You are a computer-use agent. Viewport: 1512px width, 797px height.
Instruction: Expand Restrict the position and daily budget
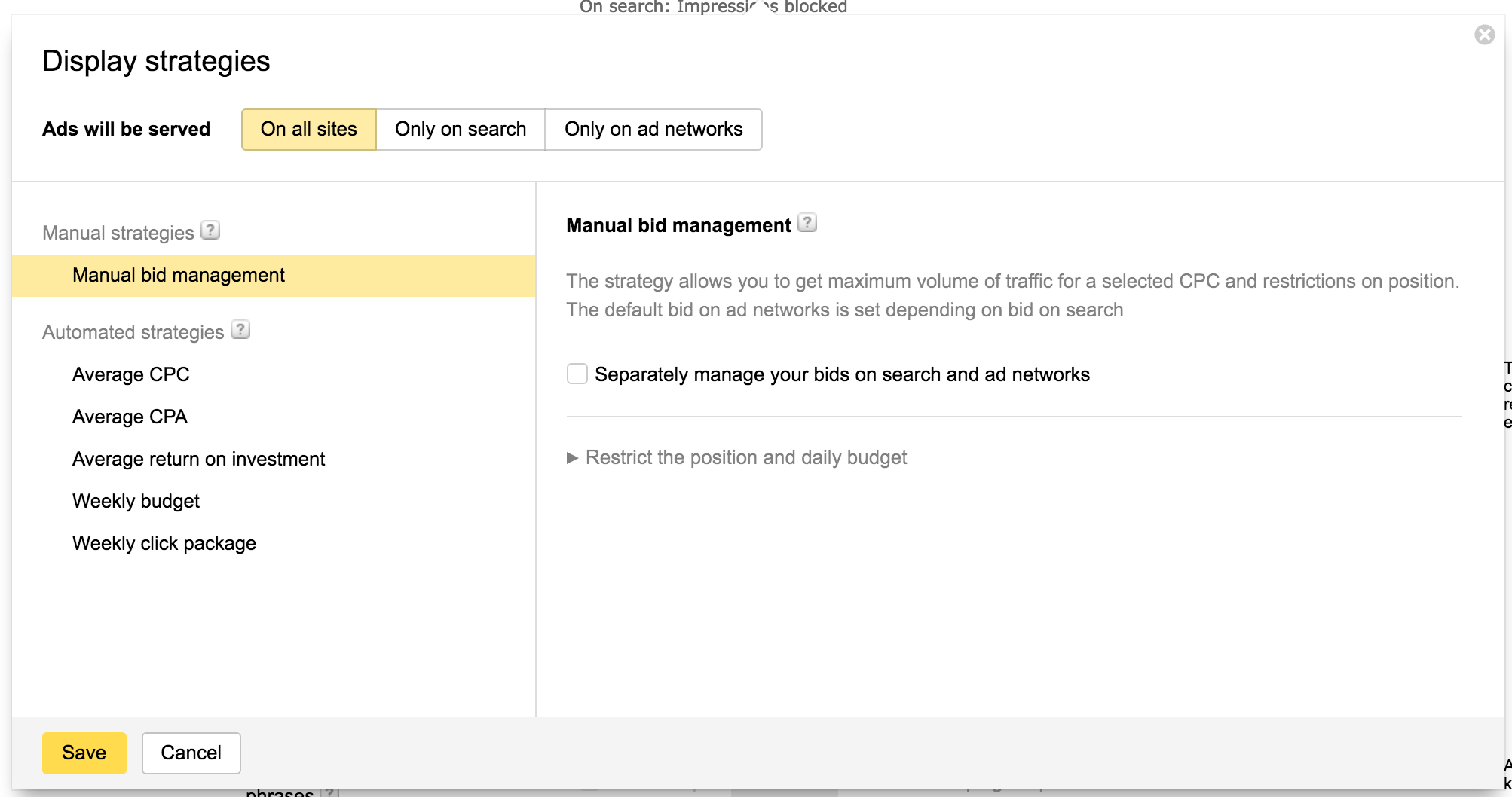click(x=745, y=457)
